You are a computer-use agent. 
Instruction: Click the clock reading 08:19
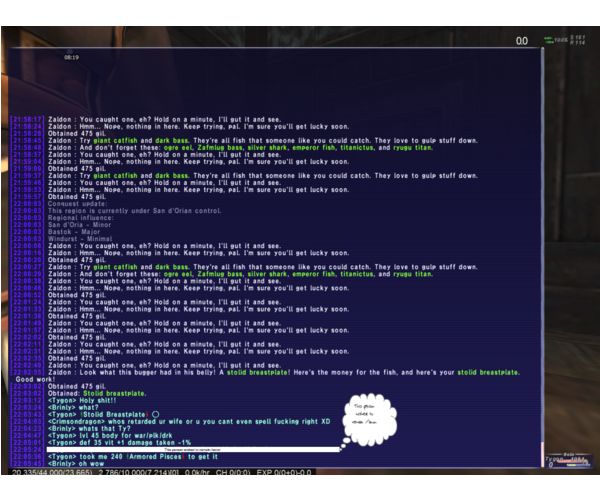71,57
